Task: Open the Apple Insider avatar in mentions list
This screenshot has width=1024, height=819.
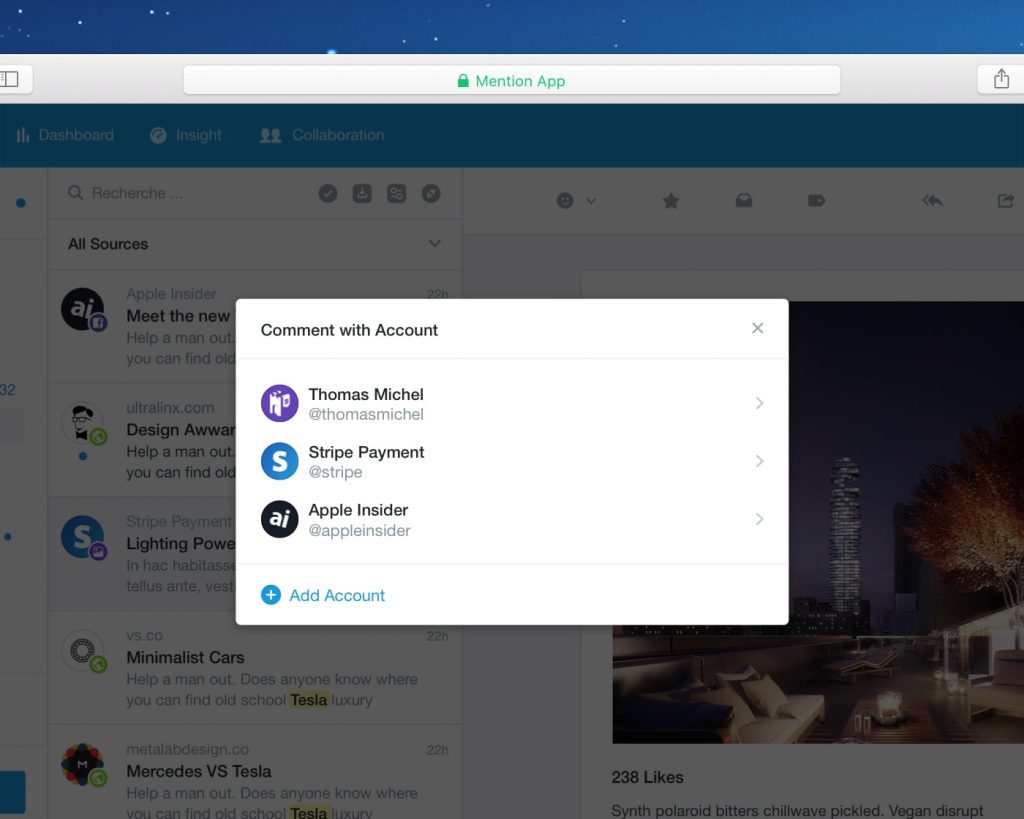Action: tap(83, 309)
